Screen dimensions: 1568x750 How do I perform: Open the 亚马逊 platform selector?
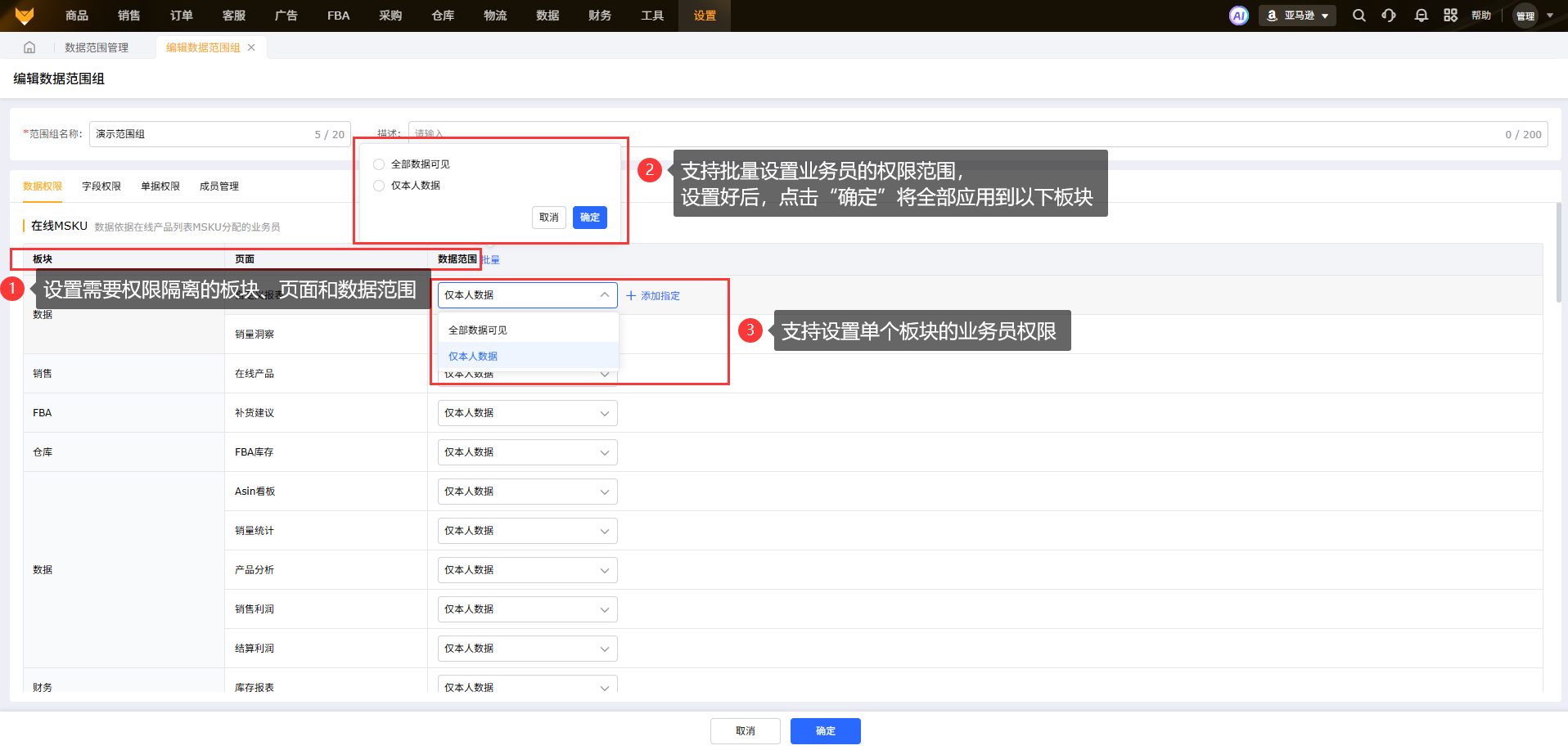1297,16
